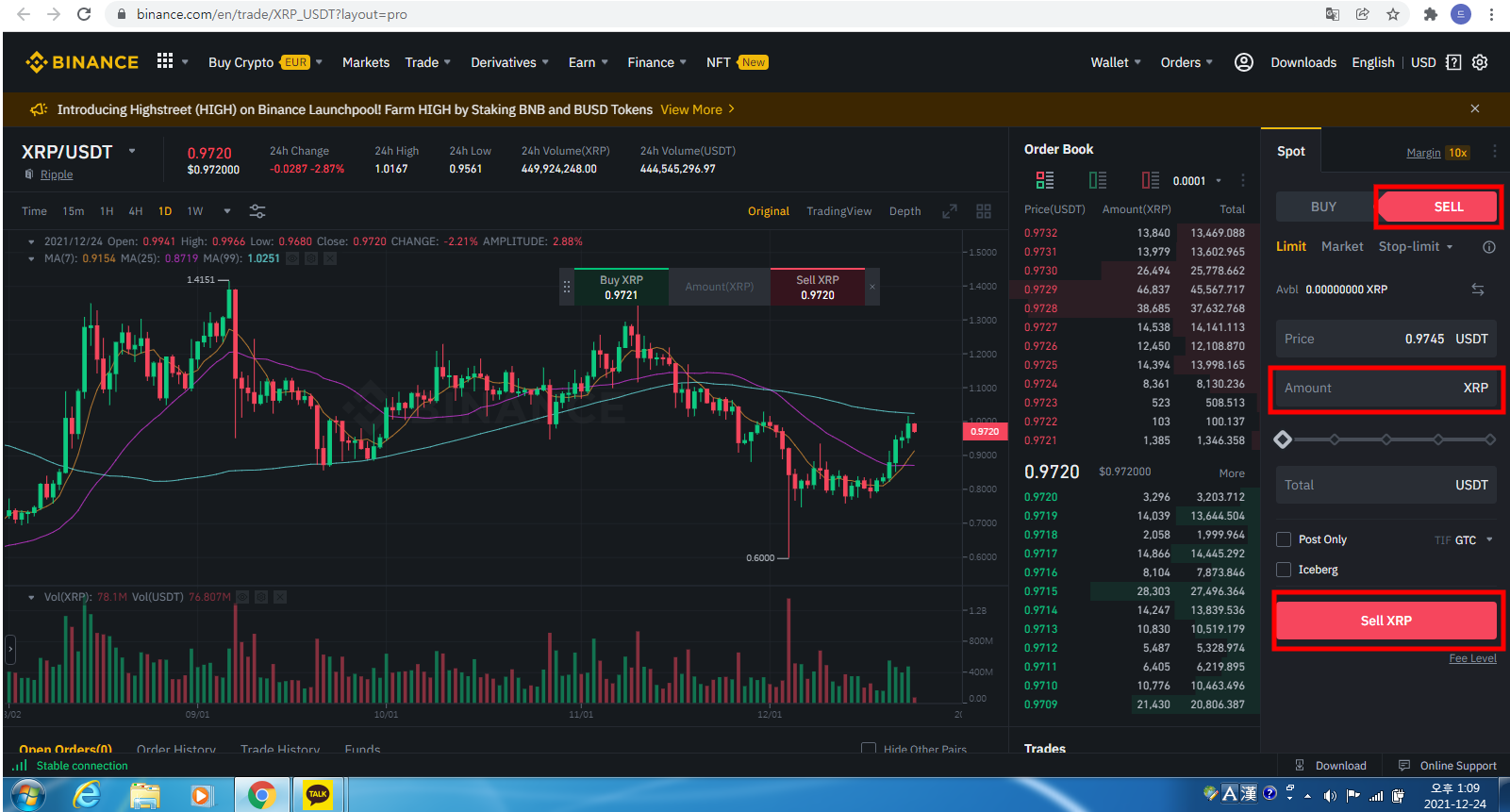Click the taskbar volume speaker icon

1330,795
